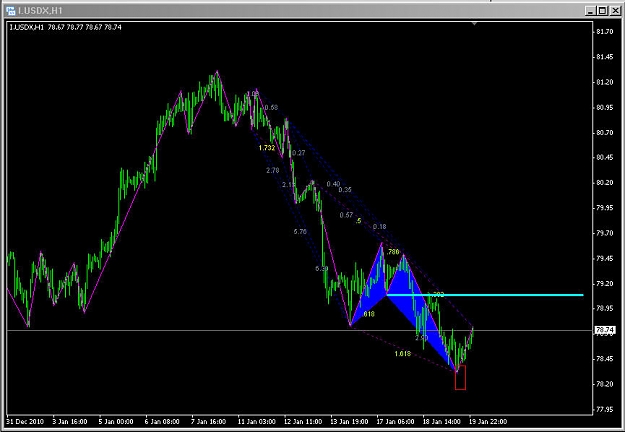Image resolution: width=625 pixels, height=432 pixels.
Task: Minimize the I.USDX,H1 chart window
Action: pos(591,11)
